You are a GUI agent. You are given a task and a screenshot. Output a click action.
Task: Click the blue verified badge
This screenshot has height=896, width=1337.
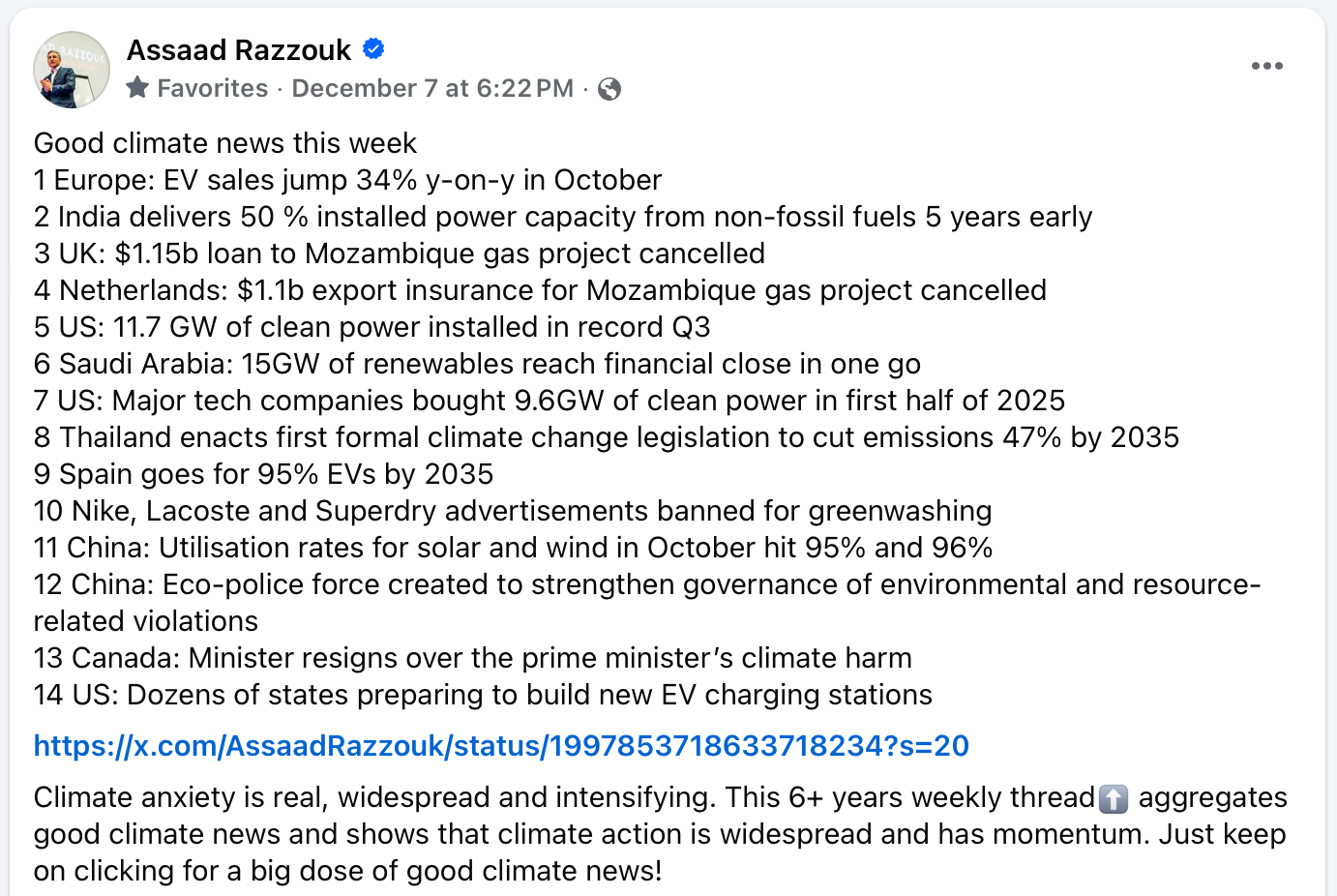click(373, 48)
